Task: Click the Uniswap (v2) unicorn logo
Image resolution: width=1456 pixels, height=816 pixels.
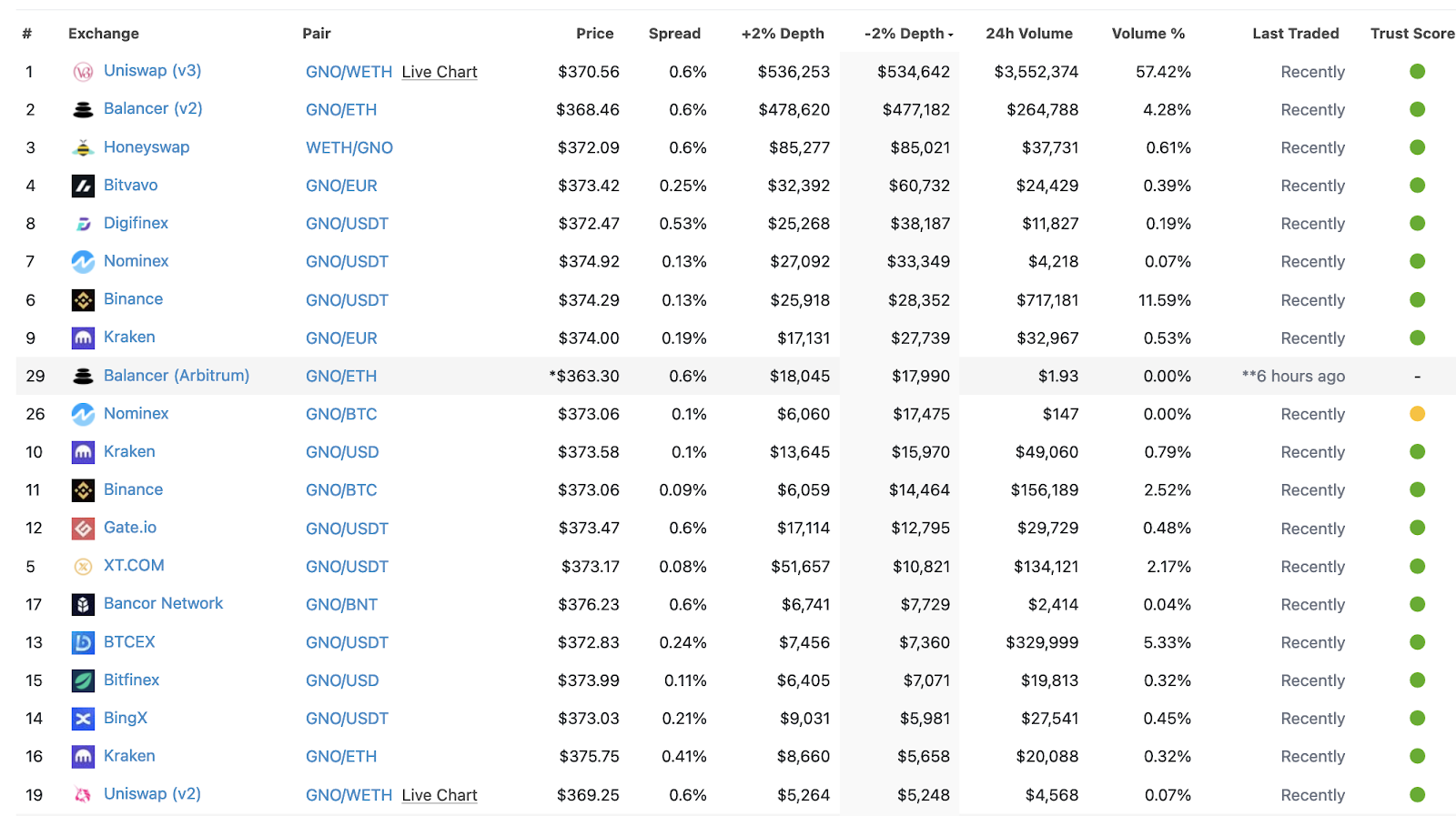Action: [83, 795]
